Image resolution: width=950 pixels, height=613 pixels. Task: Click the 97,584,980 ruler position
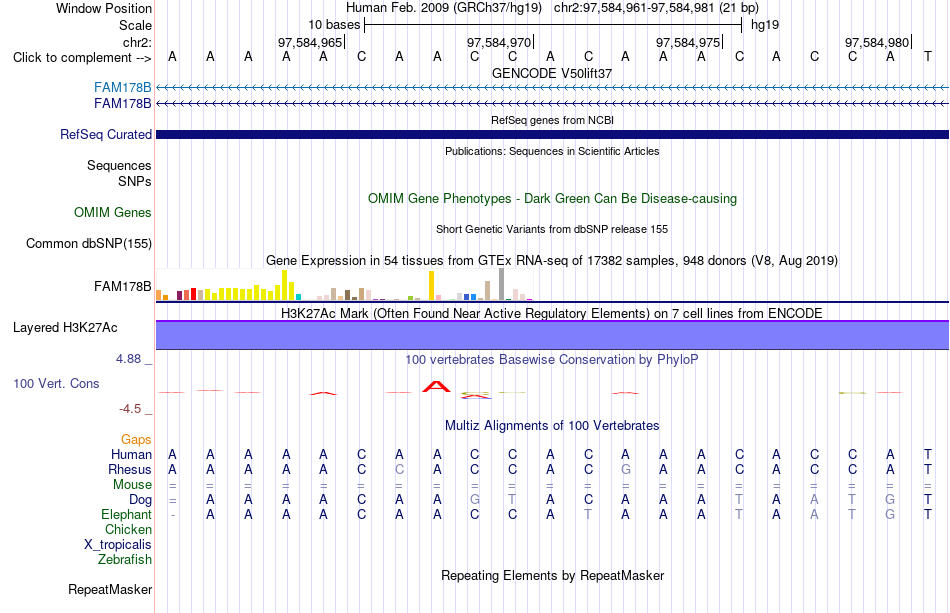tap(877, 42)
